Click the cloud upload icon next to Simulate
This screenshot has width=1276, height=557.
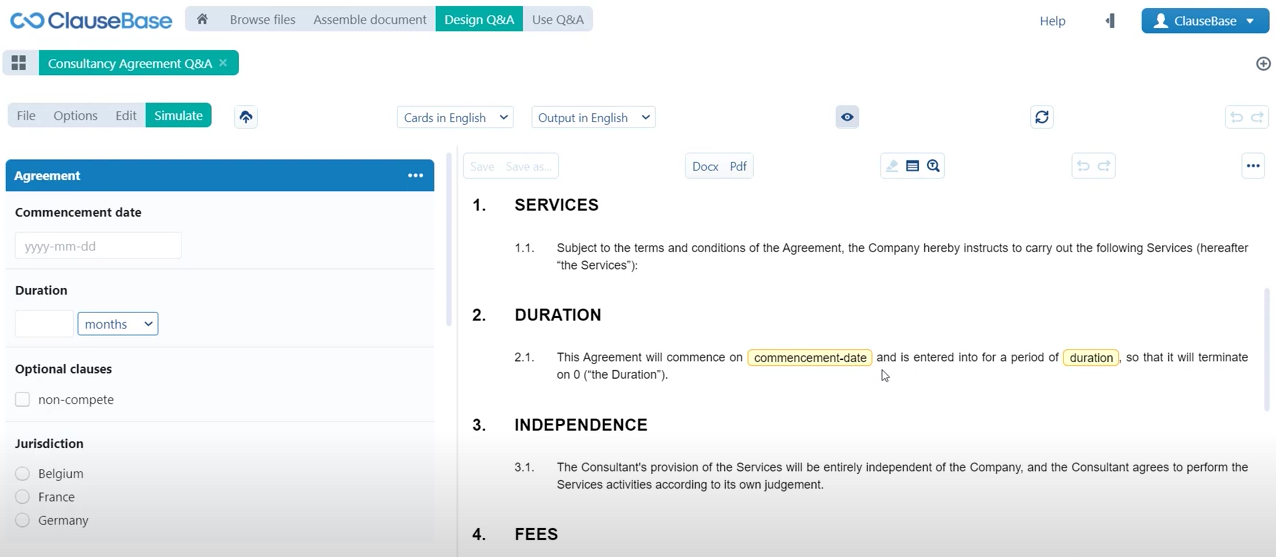[246, 117]
